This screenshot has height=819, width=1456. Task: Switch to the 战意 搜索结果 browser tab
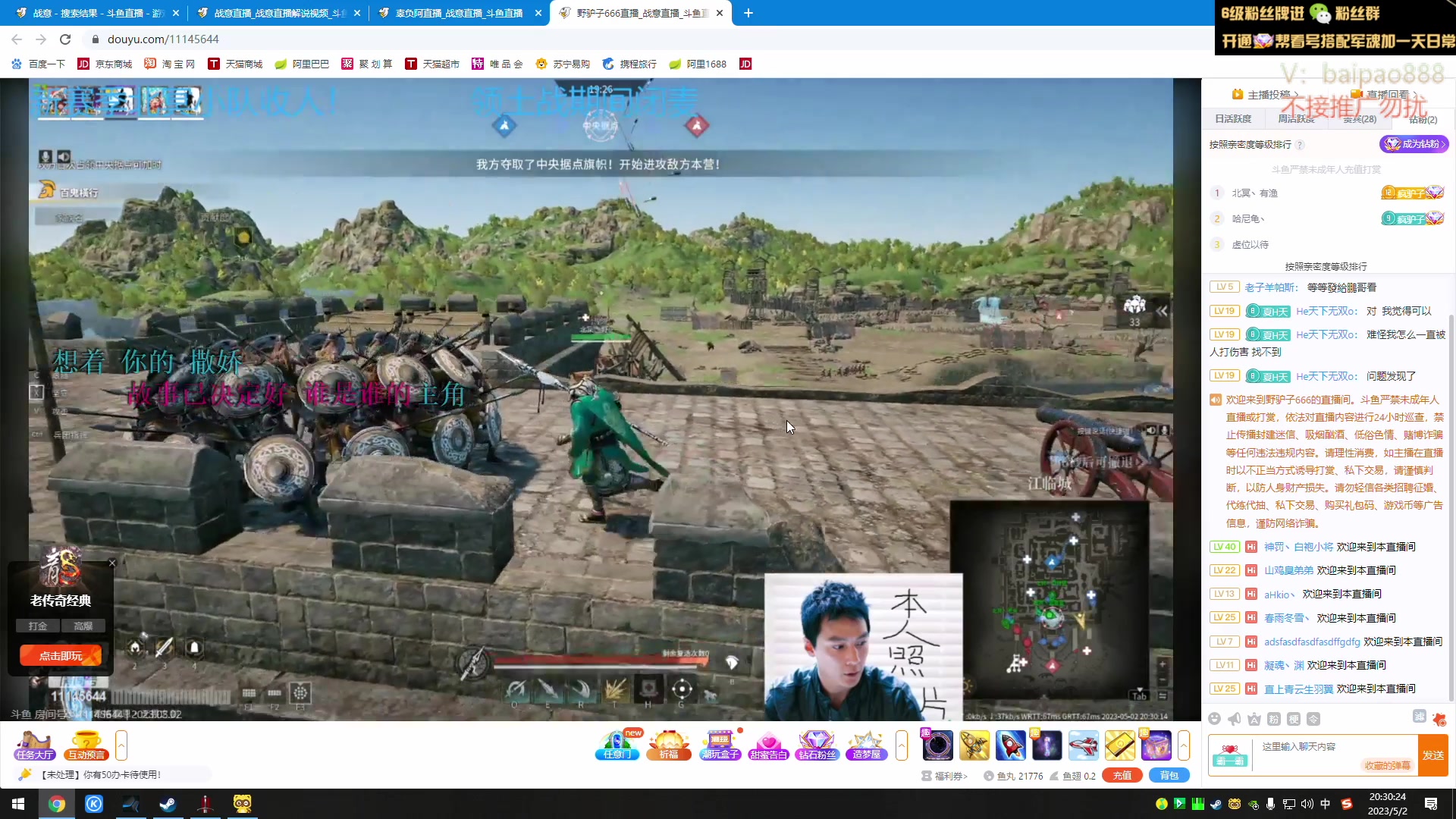(97, 13)
